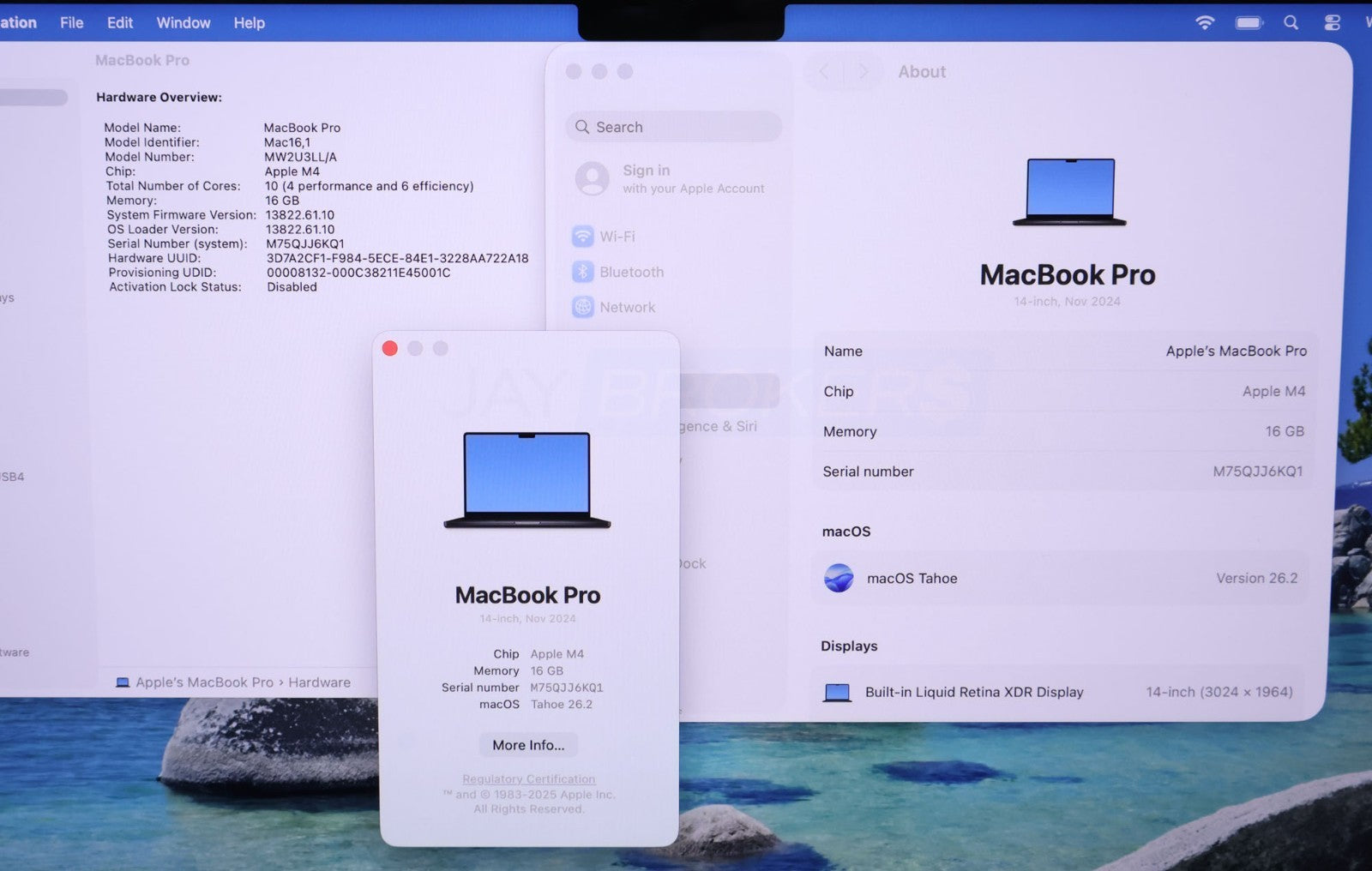1372x871 pixels.
Task: Click the Hardware breadcrumb in path bar
Action: click(319, 682)
